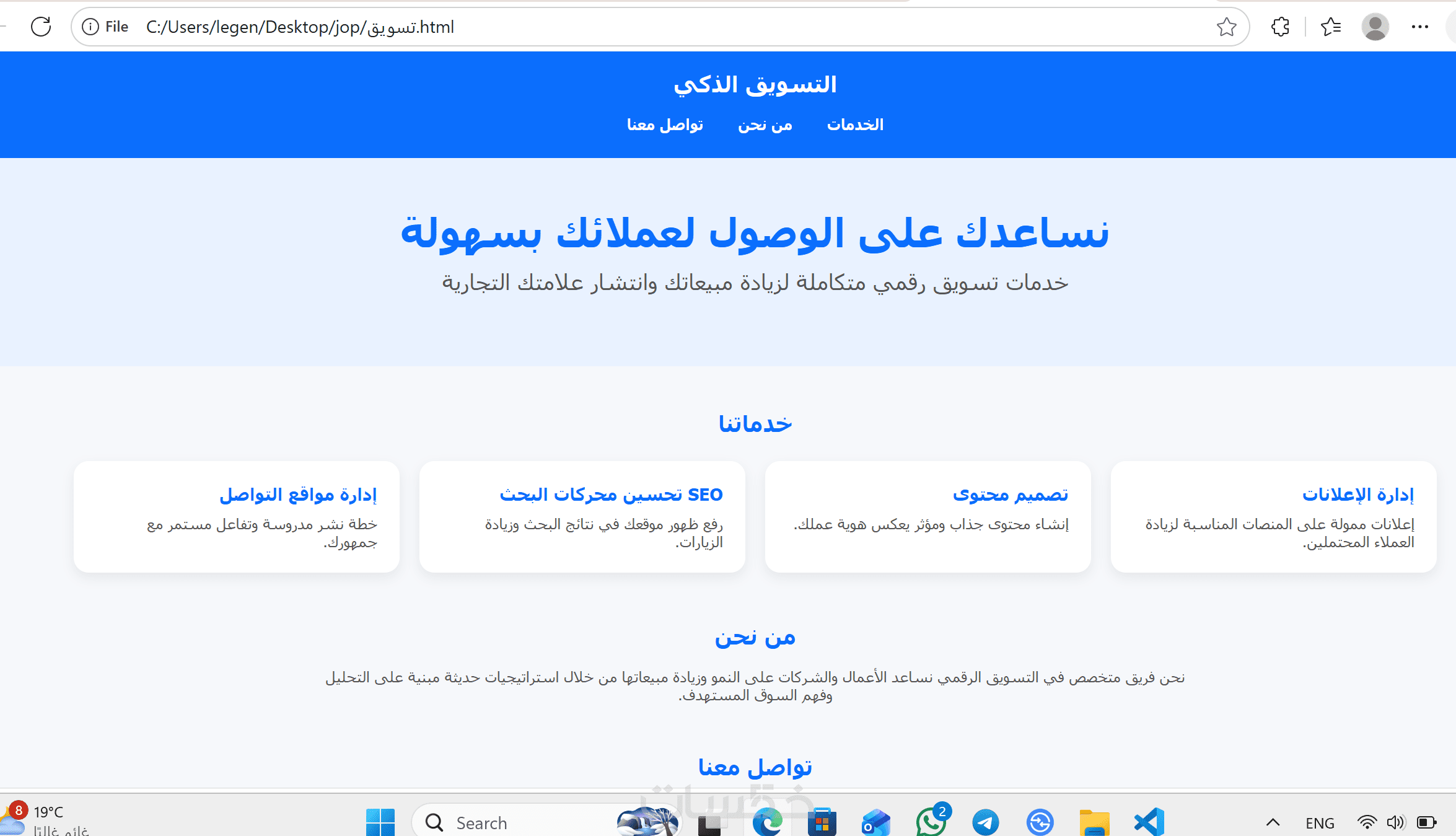The width and height of the screenshot is (1456, 836).
Task: Open the volume control in the tray
Action: (x=1395, y=822)
